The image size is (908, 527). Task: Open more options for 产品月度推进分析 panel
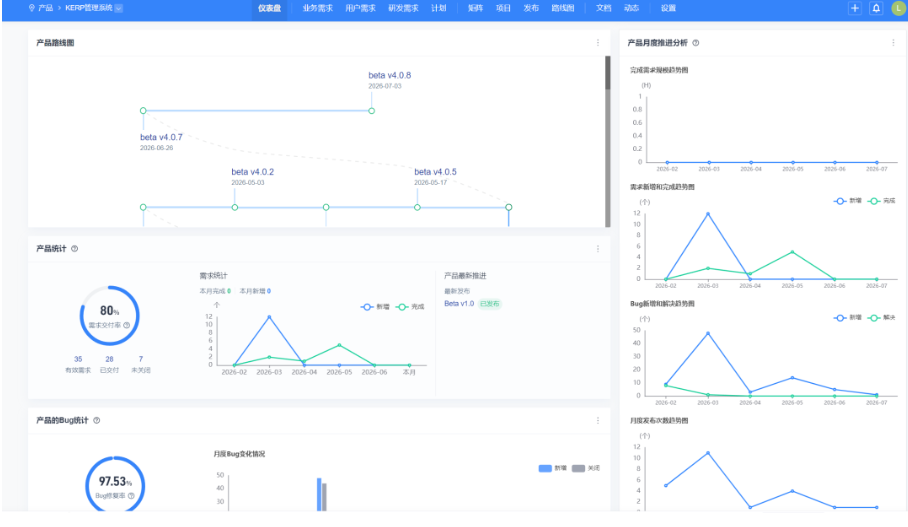893,43
